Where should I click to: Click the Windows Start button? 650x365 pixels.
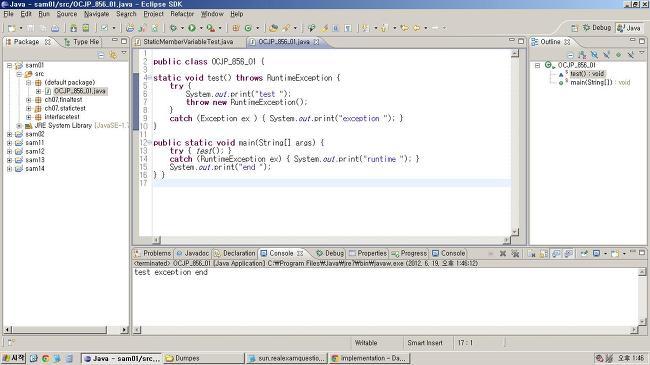click(x=13, y=358)
